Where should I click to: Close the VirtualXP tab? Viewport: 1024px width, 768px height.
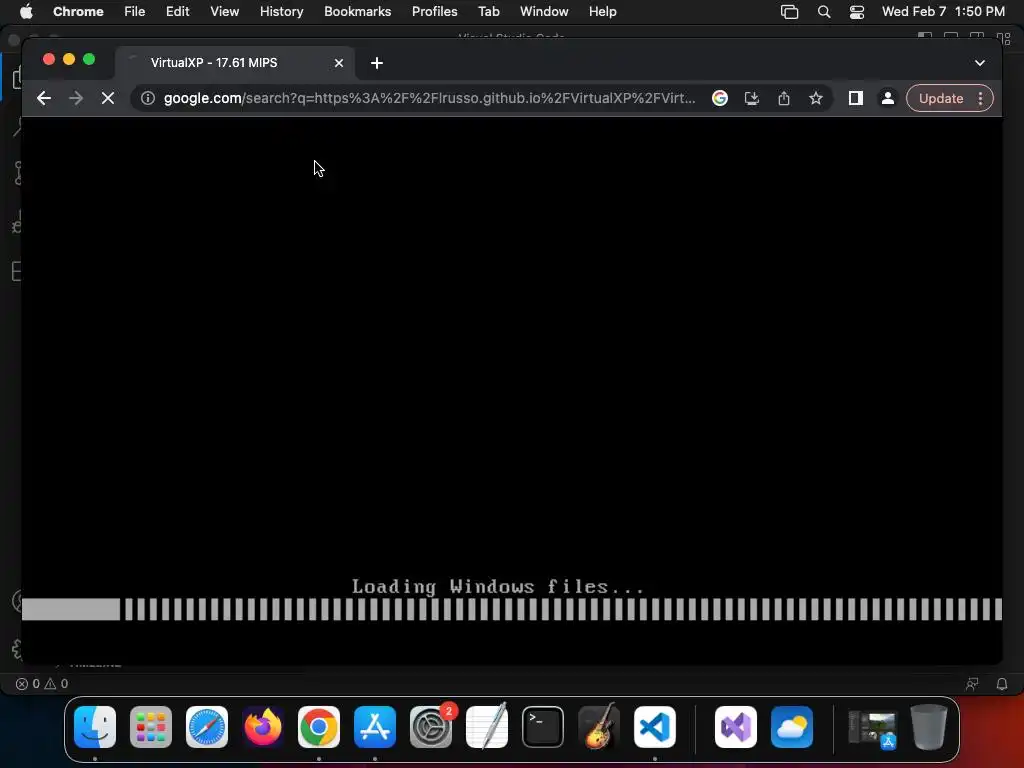click(x=338, y=63)
